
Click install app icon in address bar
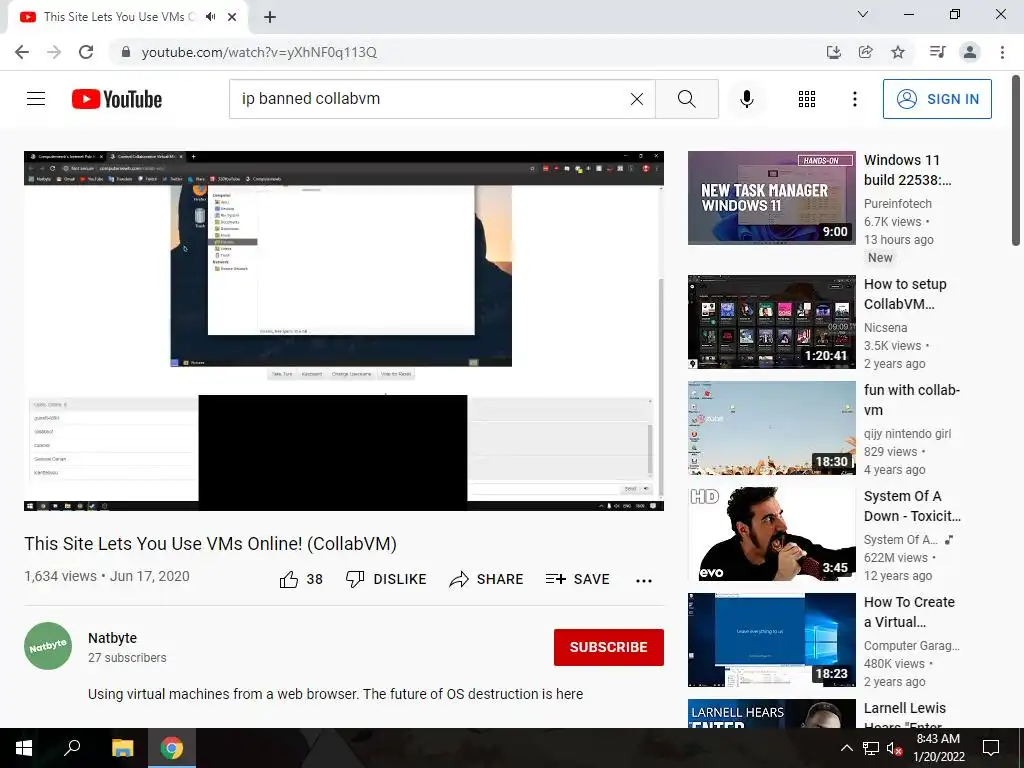pos(833,52)
